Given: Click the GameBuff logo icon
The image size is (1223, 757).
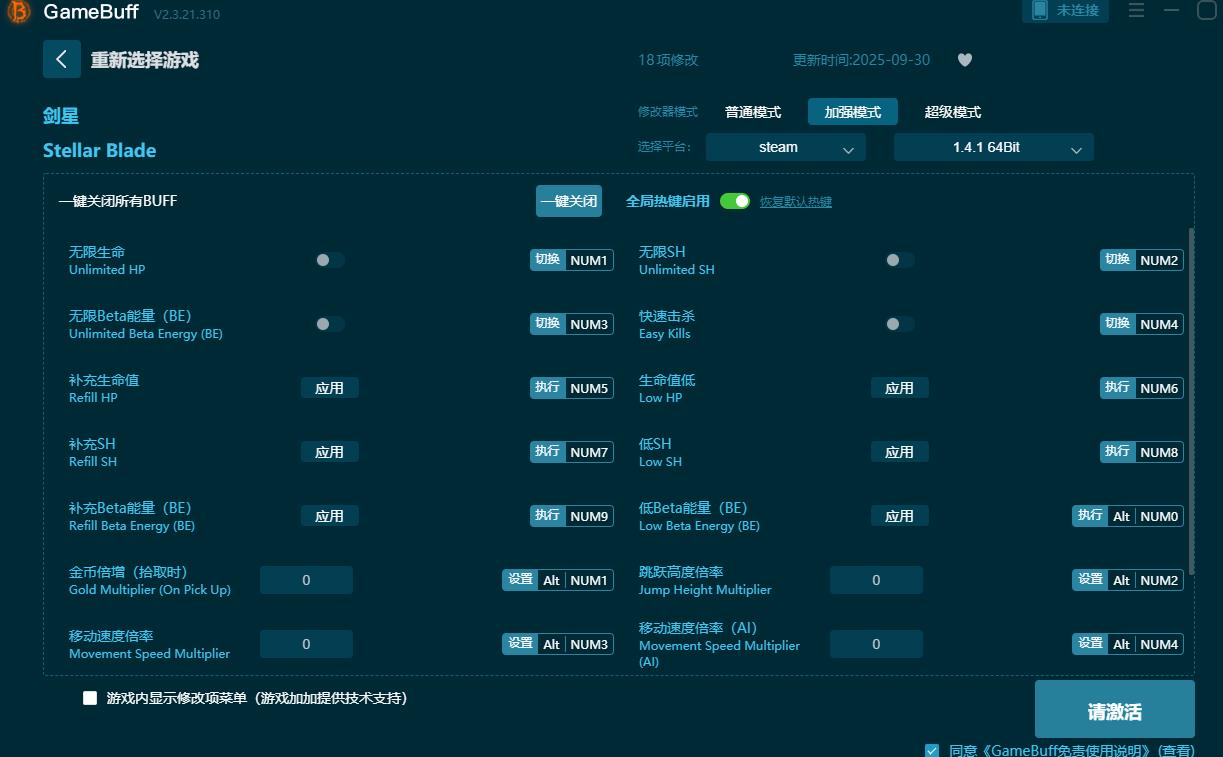Looking at the screenshot, I should [18, 12].
